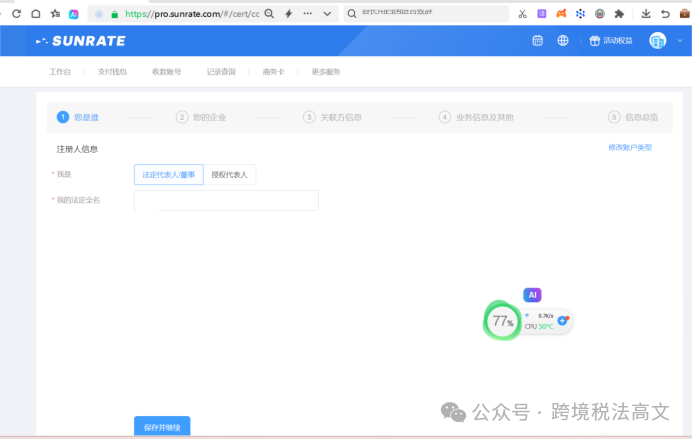This screenshot has width=692, height=440.
Task: Click the undo arrow toolbar icon
Action: click(x=665, y=14)
